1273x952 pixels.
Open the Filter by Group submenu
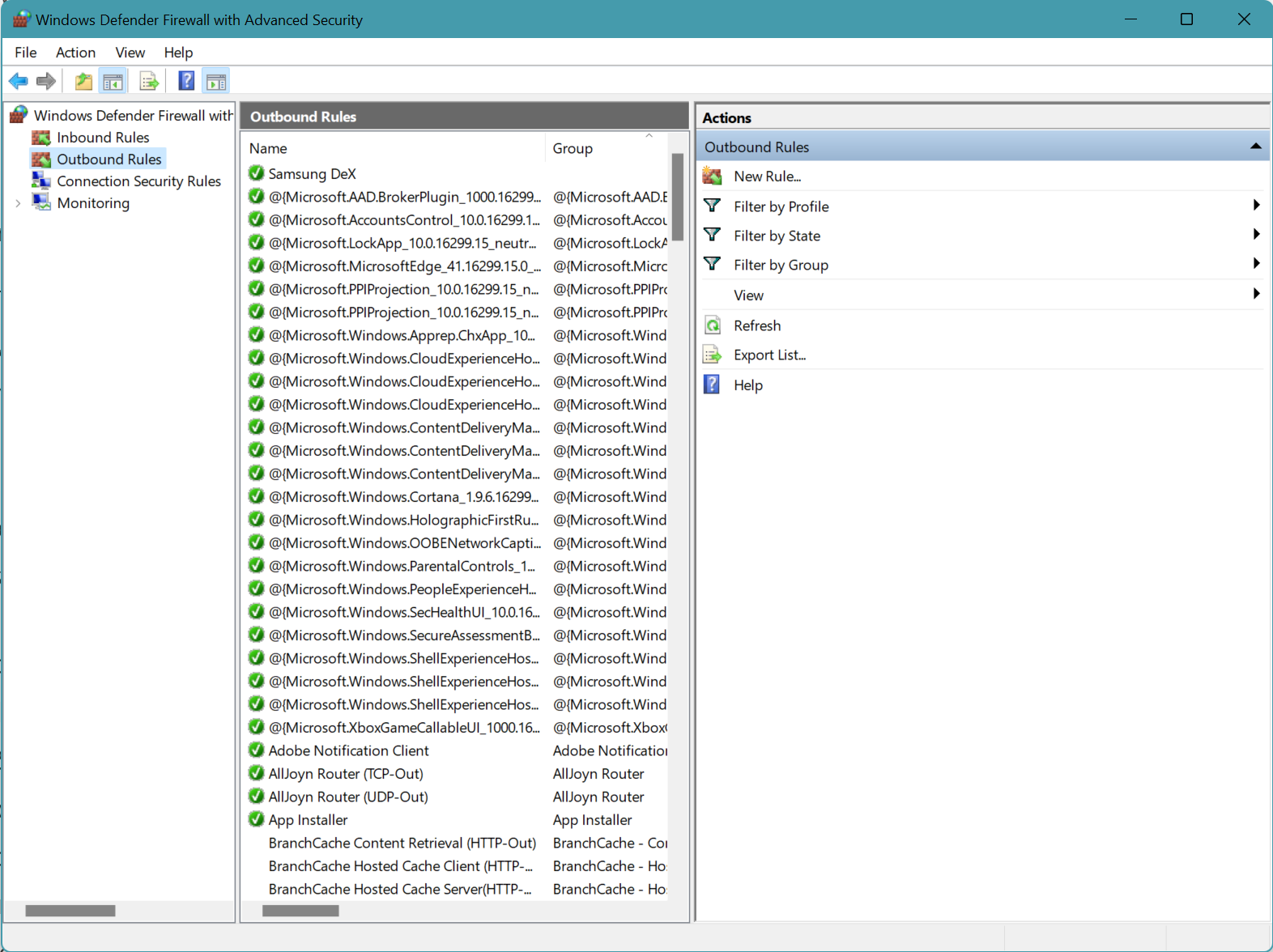1256,264
